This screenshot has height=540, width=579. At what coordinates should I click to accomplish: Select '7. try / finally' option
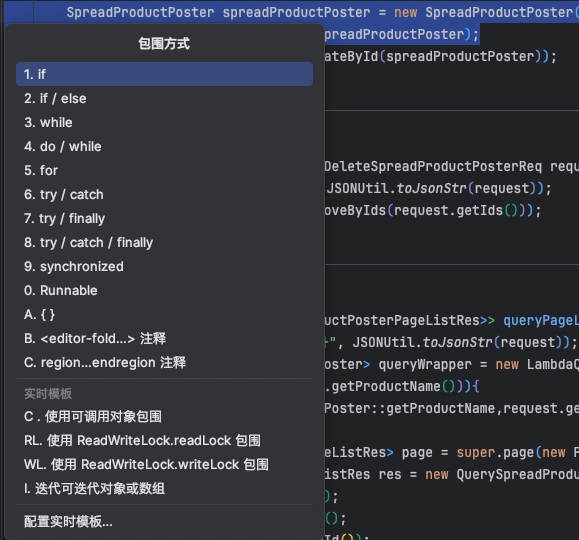click(x=164, y=219)
